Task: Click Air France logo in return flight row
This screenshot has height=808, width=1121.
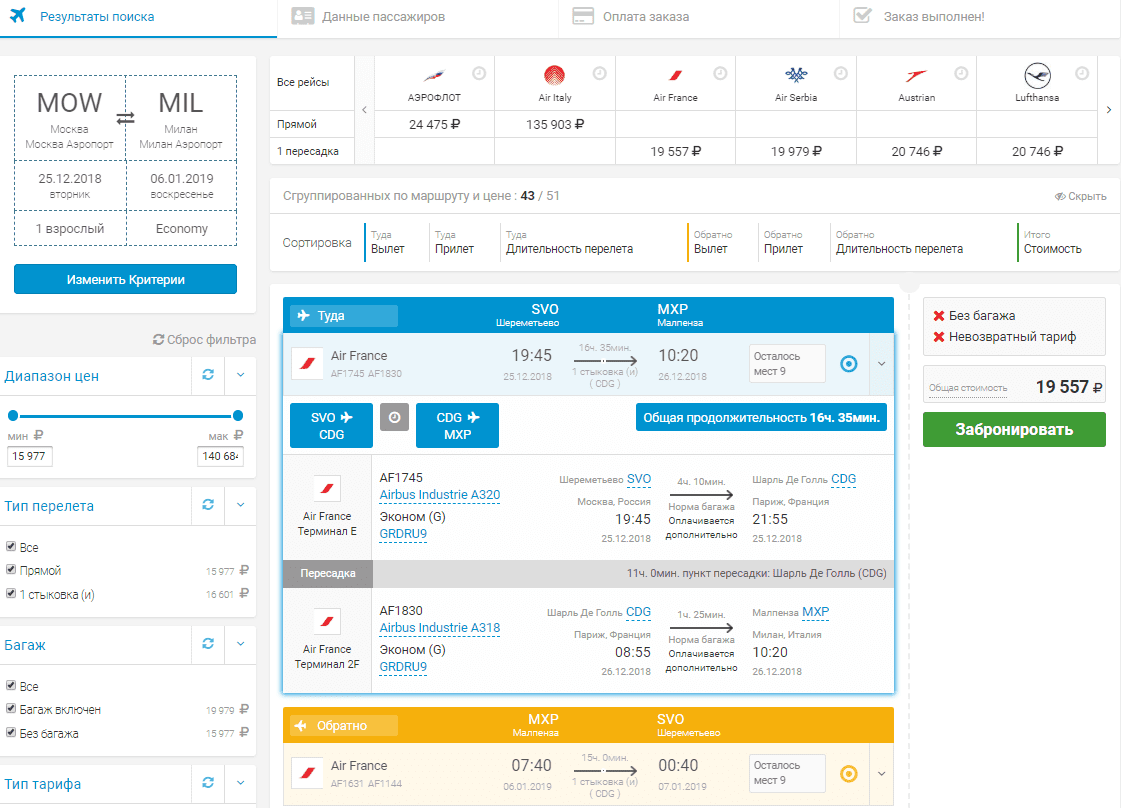Action: 307,773
